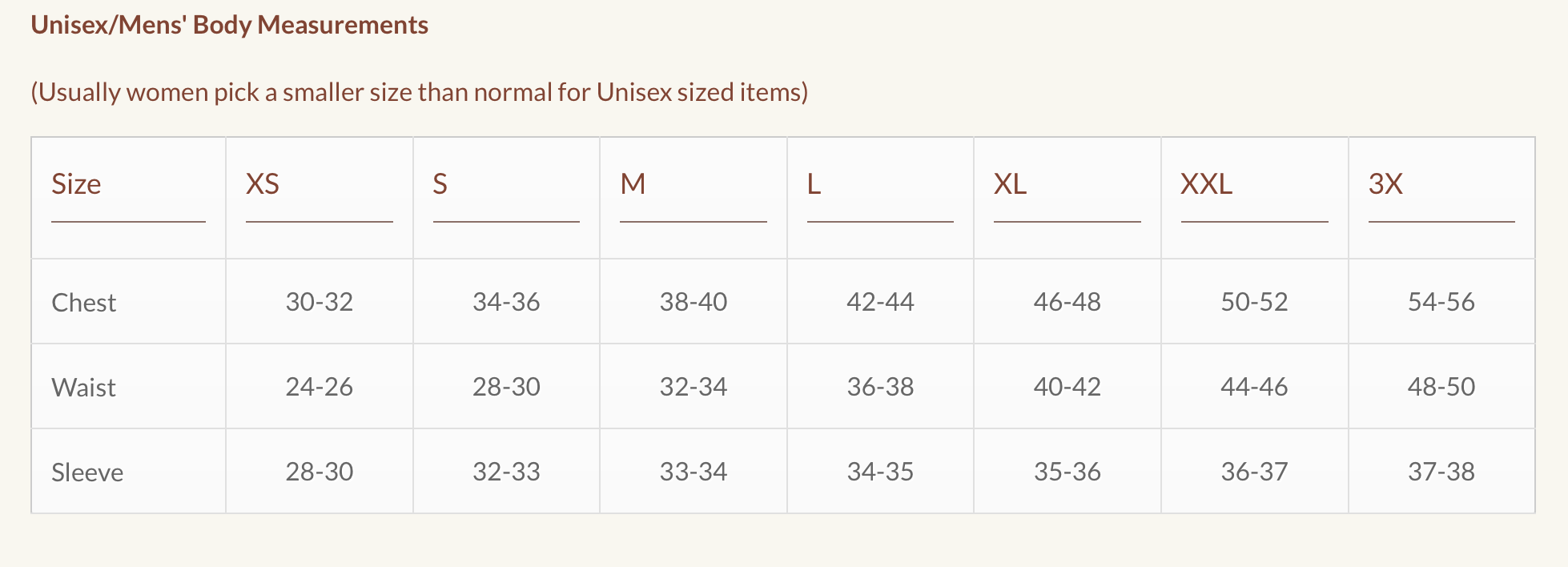Click the S sleeve value 32-33
This screenshot has height=567, width=1568.
point(506,472)
